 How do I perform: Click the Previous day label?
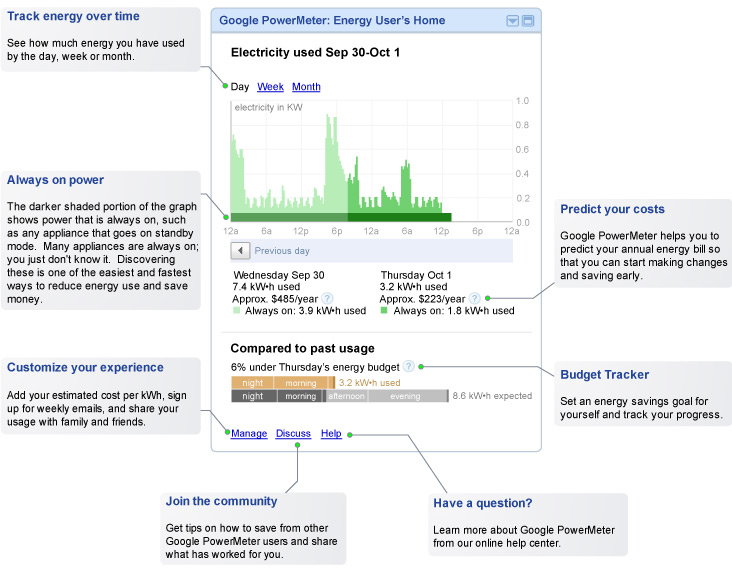[282, 251]
